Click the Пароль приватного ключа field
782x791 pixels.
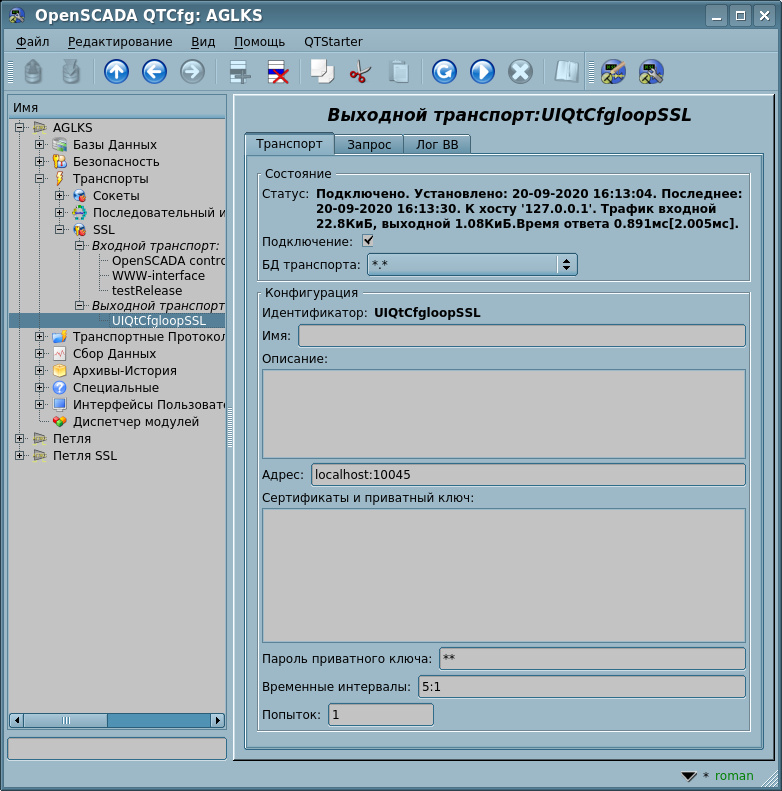click(x=592, y=659)
